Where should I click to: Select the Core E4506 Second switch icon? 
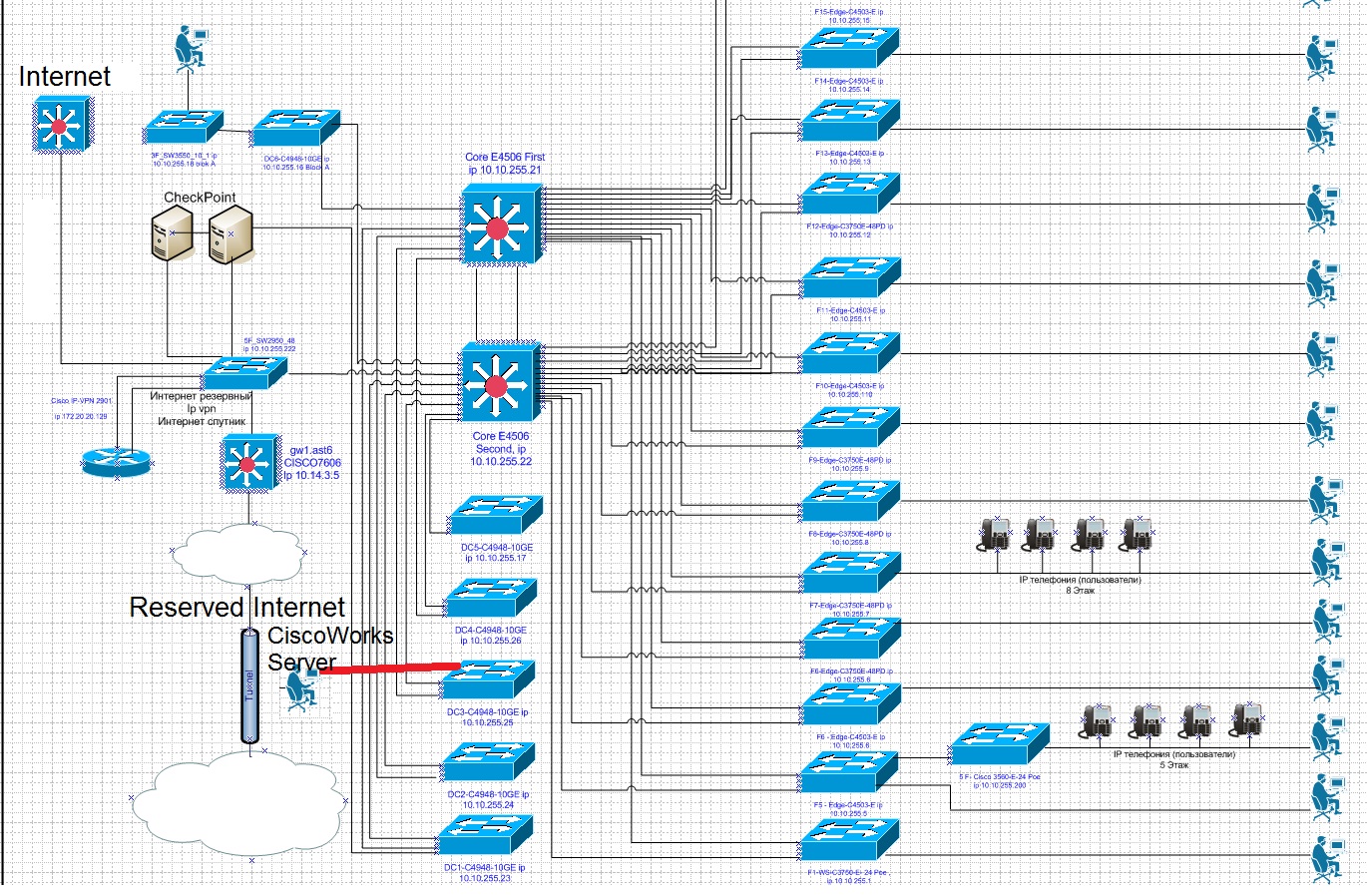point(501,383)
